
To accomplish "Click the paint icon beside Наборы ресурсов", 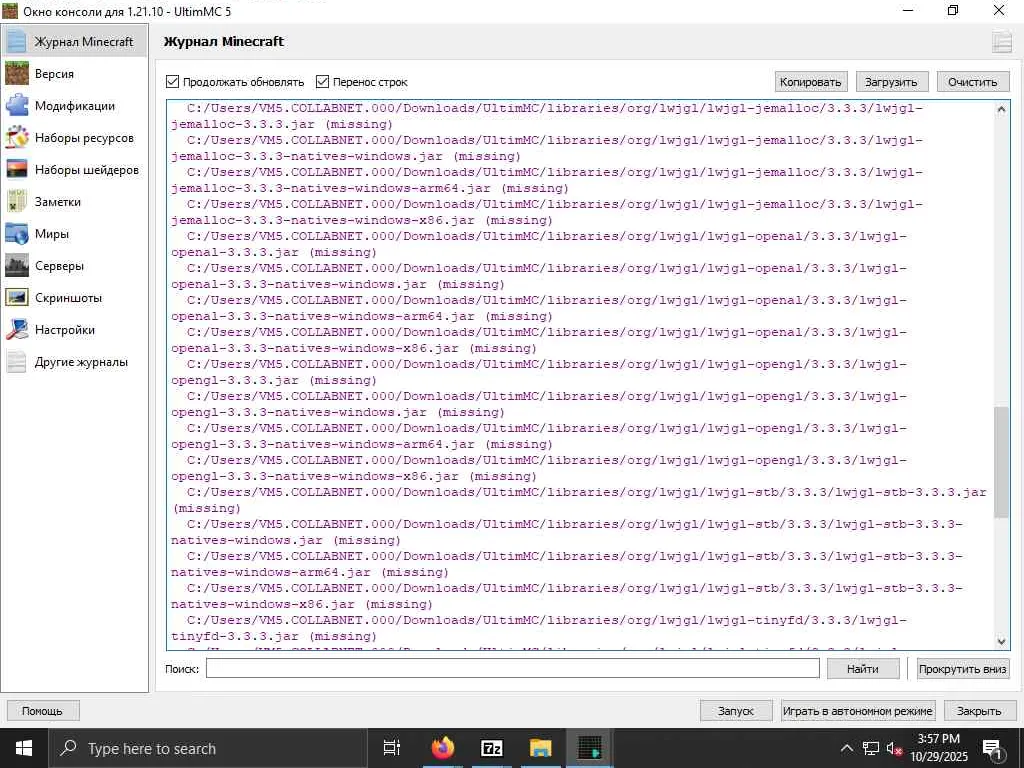I will coord(16,137).
